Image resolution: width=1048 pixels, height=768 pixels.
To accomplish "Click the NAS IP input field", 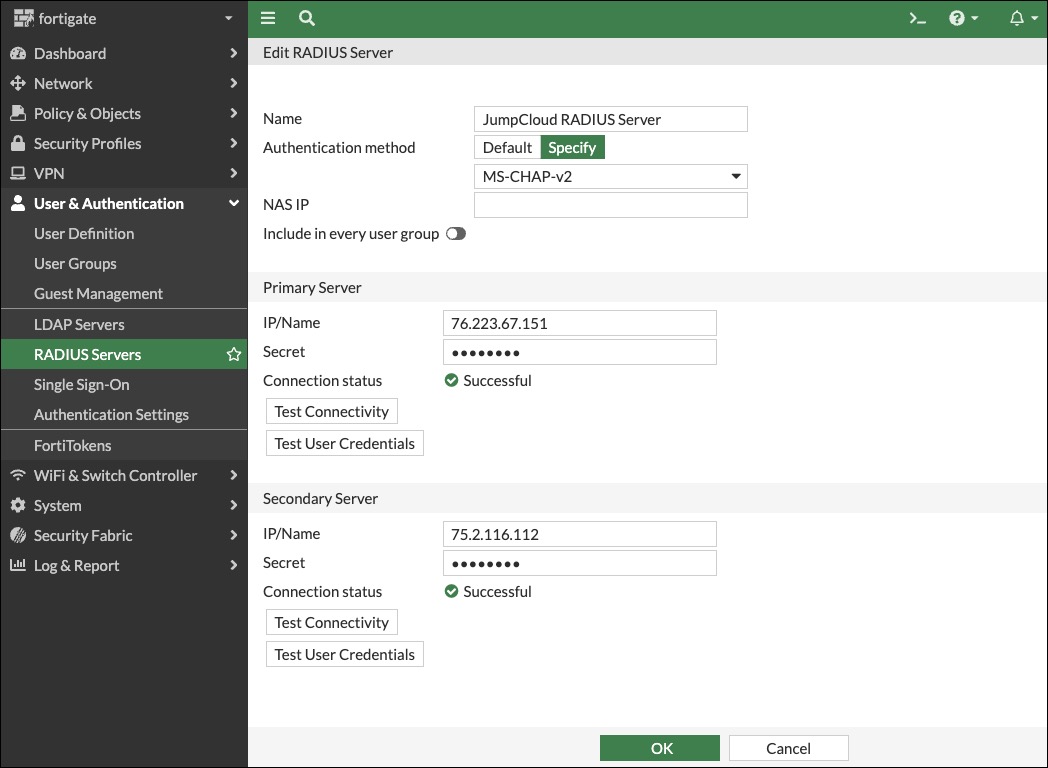I will 610,204.
